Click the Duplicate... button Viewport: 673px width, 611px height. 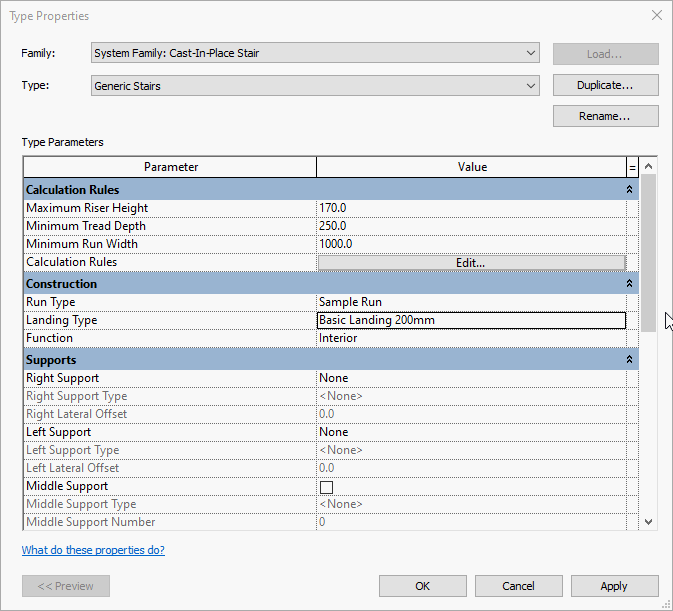pyautogui.click(x=605, y=85)
